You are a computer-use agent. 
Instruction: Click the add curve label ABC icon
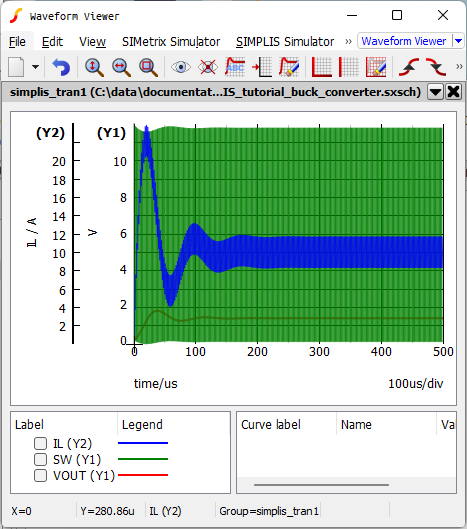(235, 67)
